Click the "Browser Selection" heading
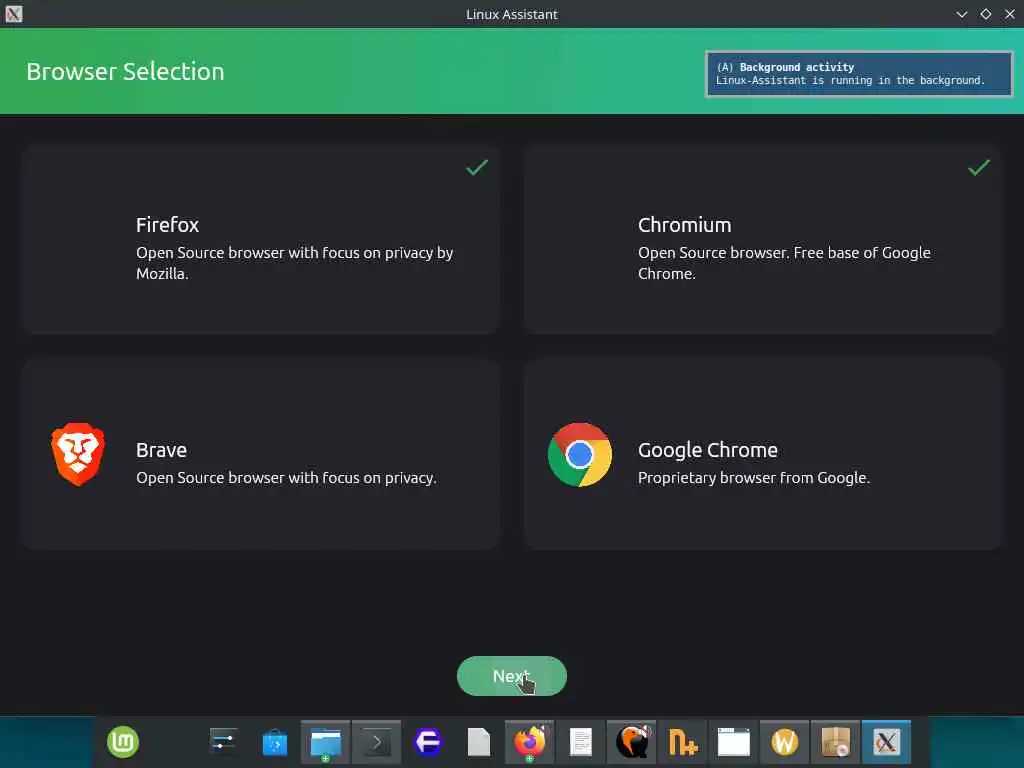This screenshot has width=1024, height=768. [x=125, y=71]
